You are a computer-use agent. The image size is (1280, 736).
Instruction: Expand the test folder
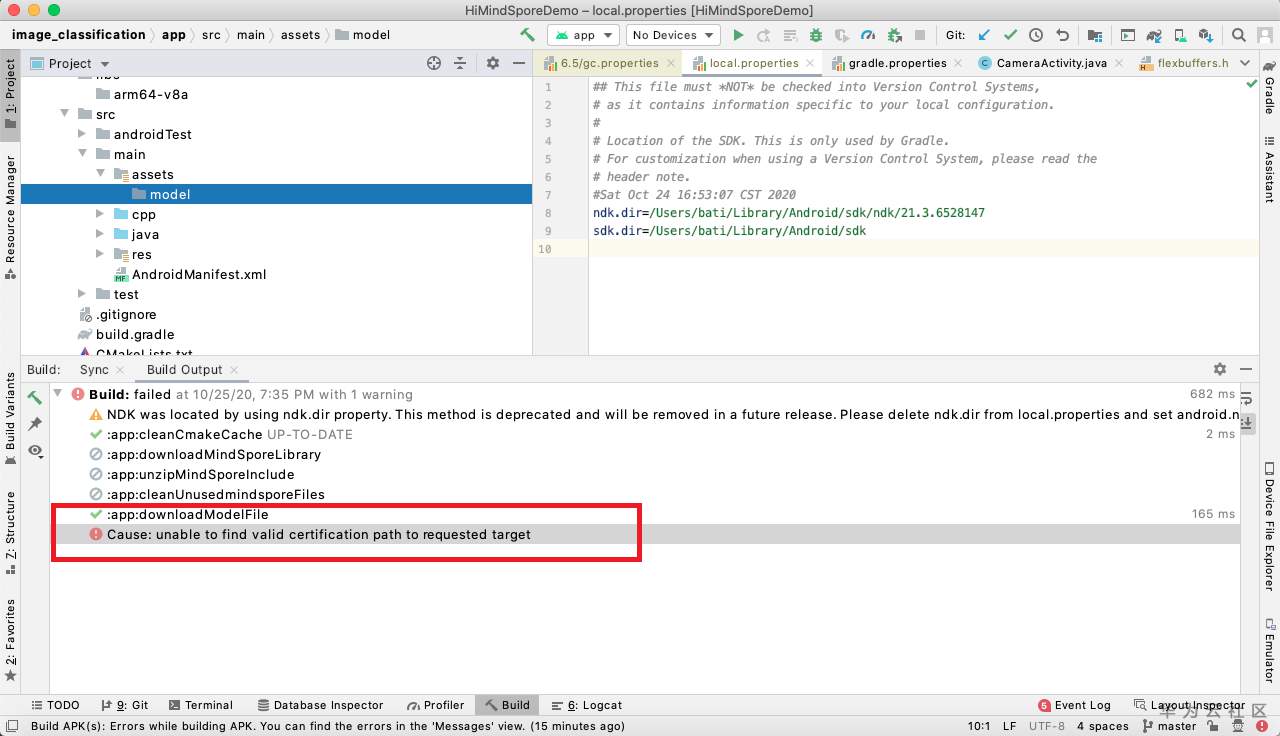pos(84,294)
